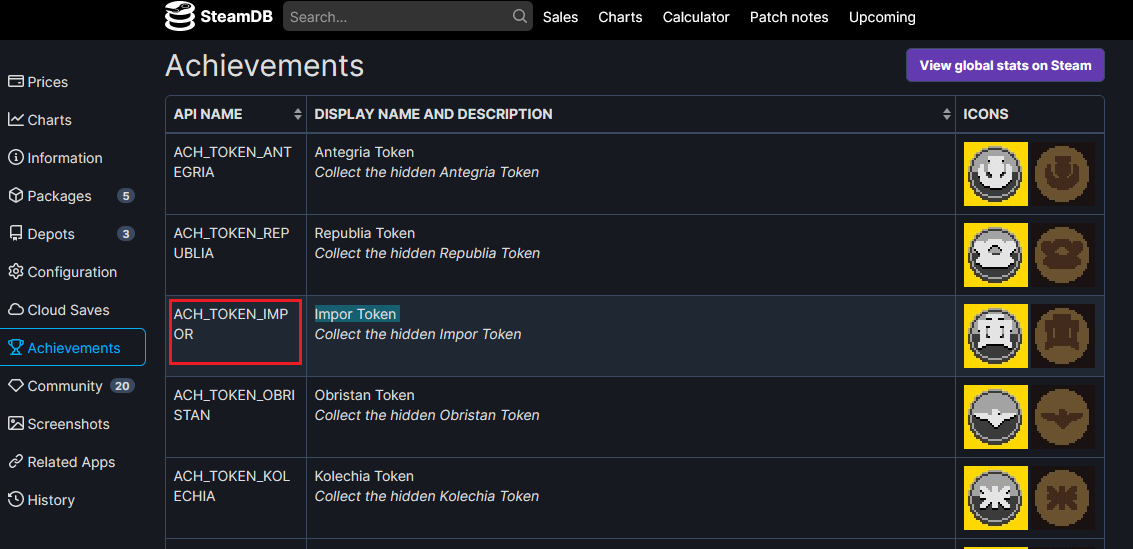Viewport: 1133px width, 549px height.
Task: Open Patch notes in the top navigation
Action: 789,17
